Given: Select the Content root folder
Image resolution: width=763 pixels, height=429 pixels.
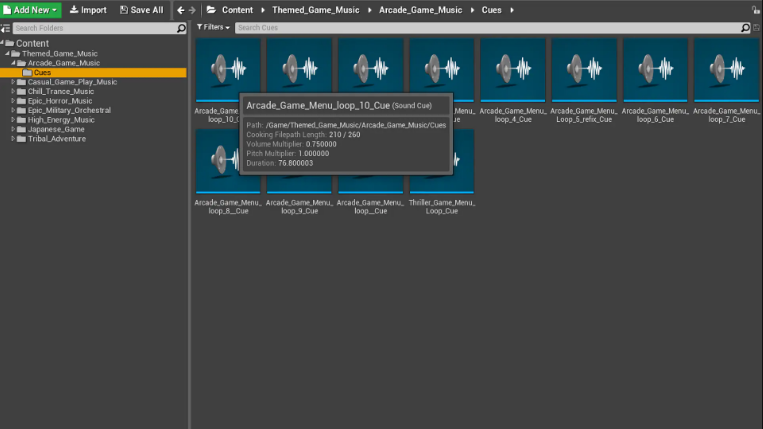Looking at the screenshot, I should tap(32, 43).
